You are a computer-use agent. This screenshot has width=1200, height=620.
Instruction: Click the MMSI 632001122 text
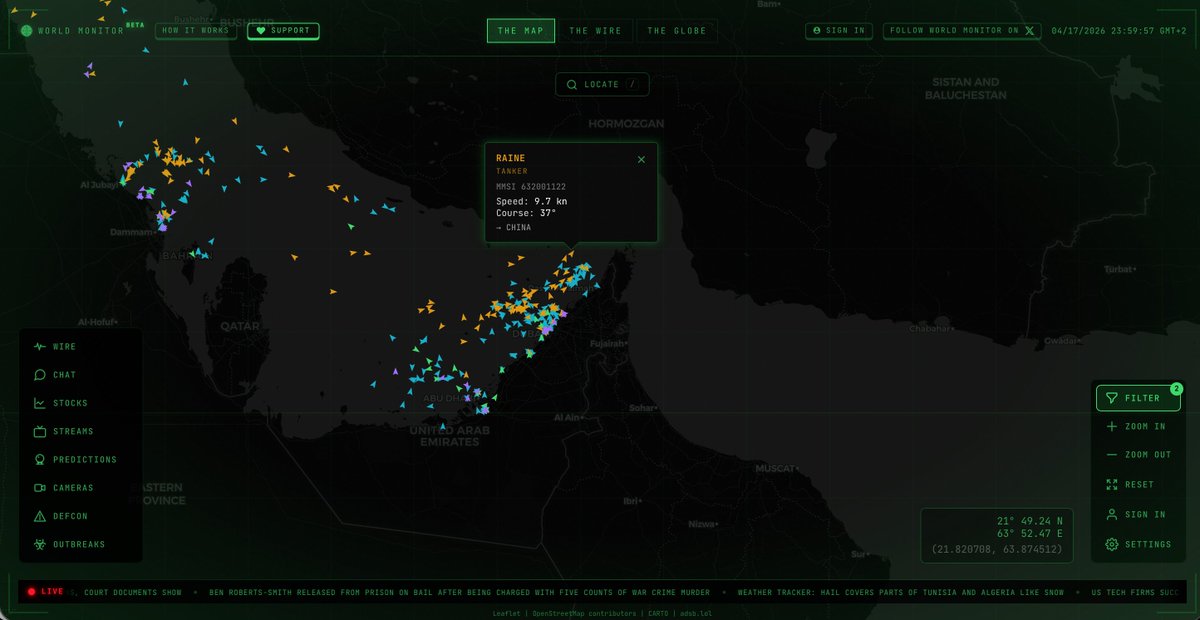[531, 186]
